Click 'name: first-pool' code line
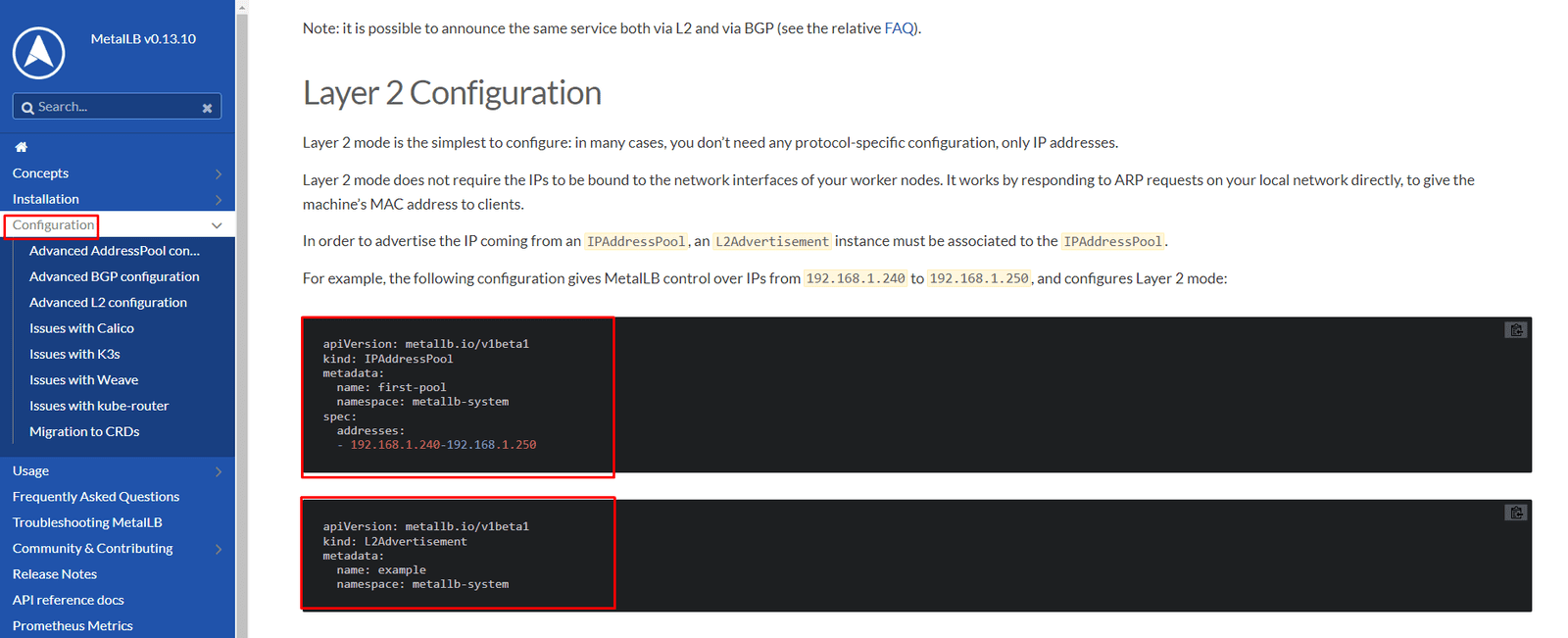 (x=391, y=387)
